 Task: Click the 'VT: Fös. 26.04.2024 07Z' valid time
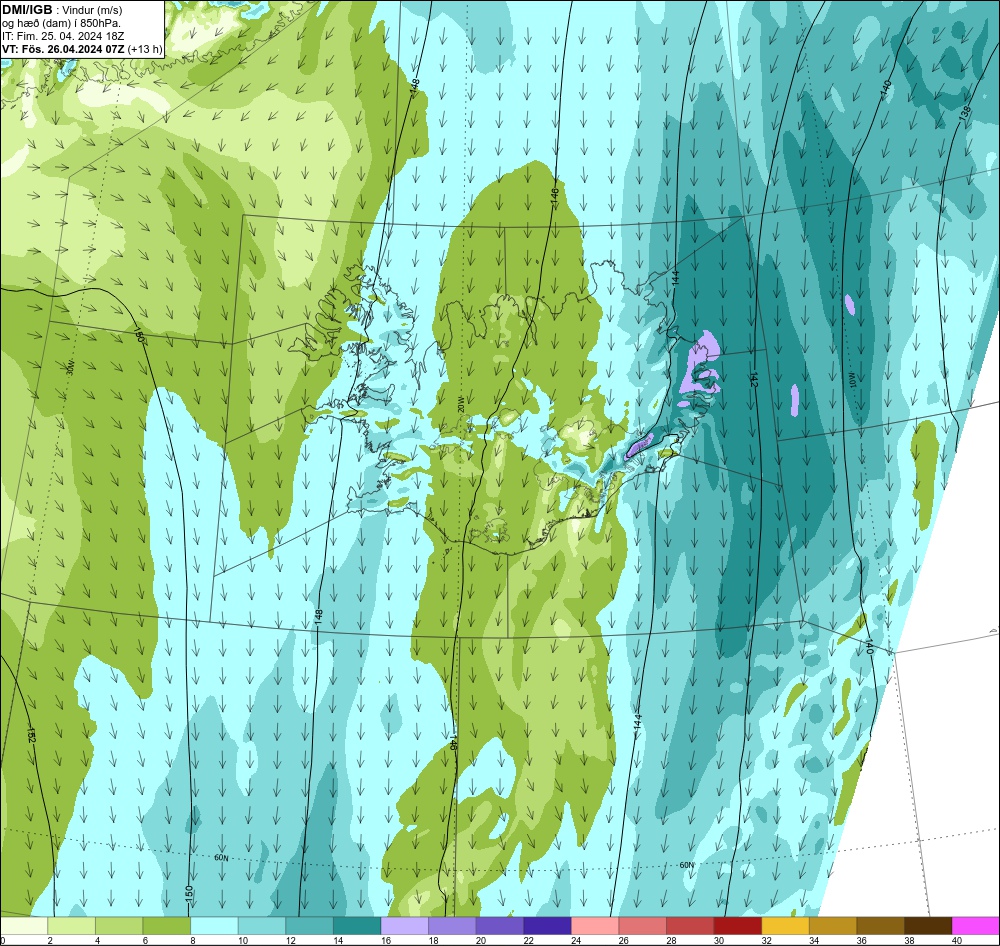tap(63, 49)
